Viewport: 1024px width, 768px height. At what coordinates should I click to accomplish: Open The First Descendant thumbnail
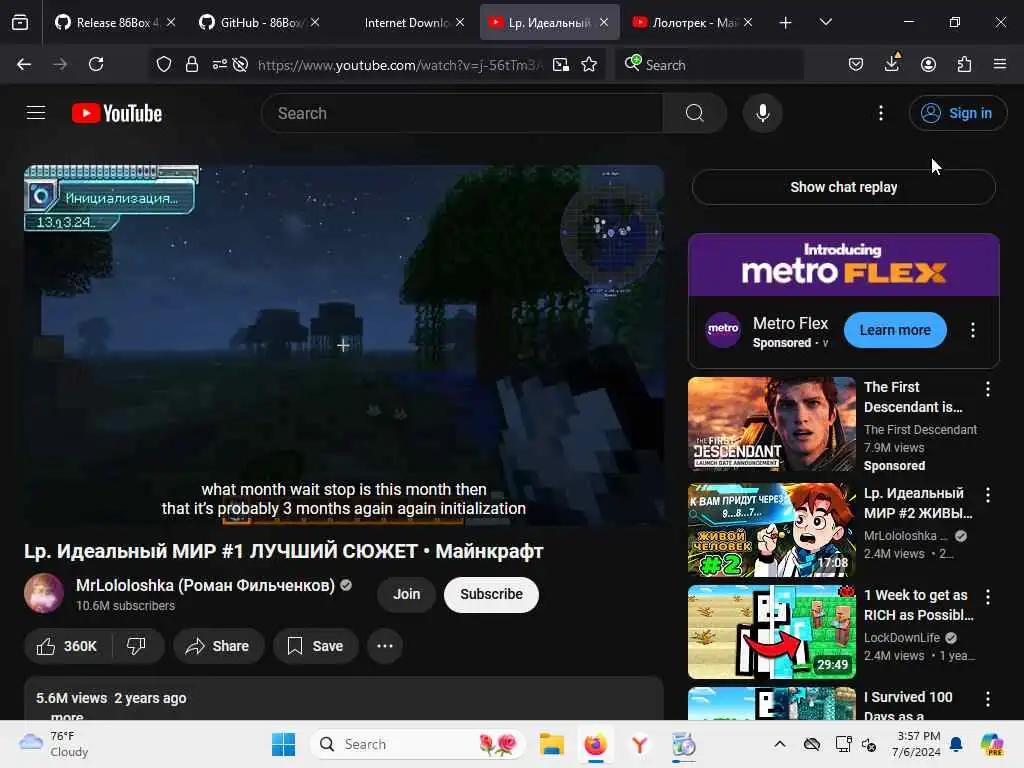771,424
